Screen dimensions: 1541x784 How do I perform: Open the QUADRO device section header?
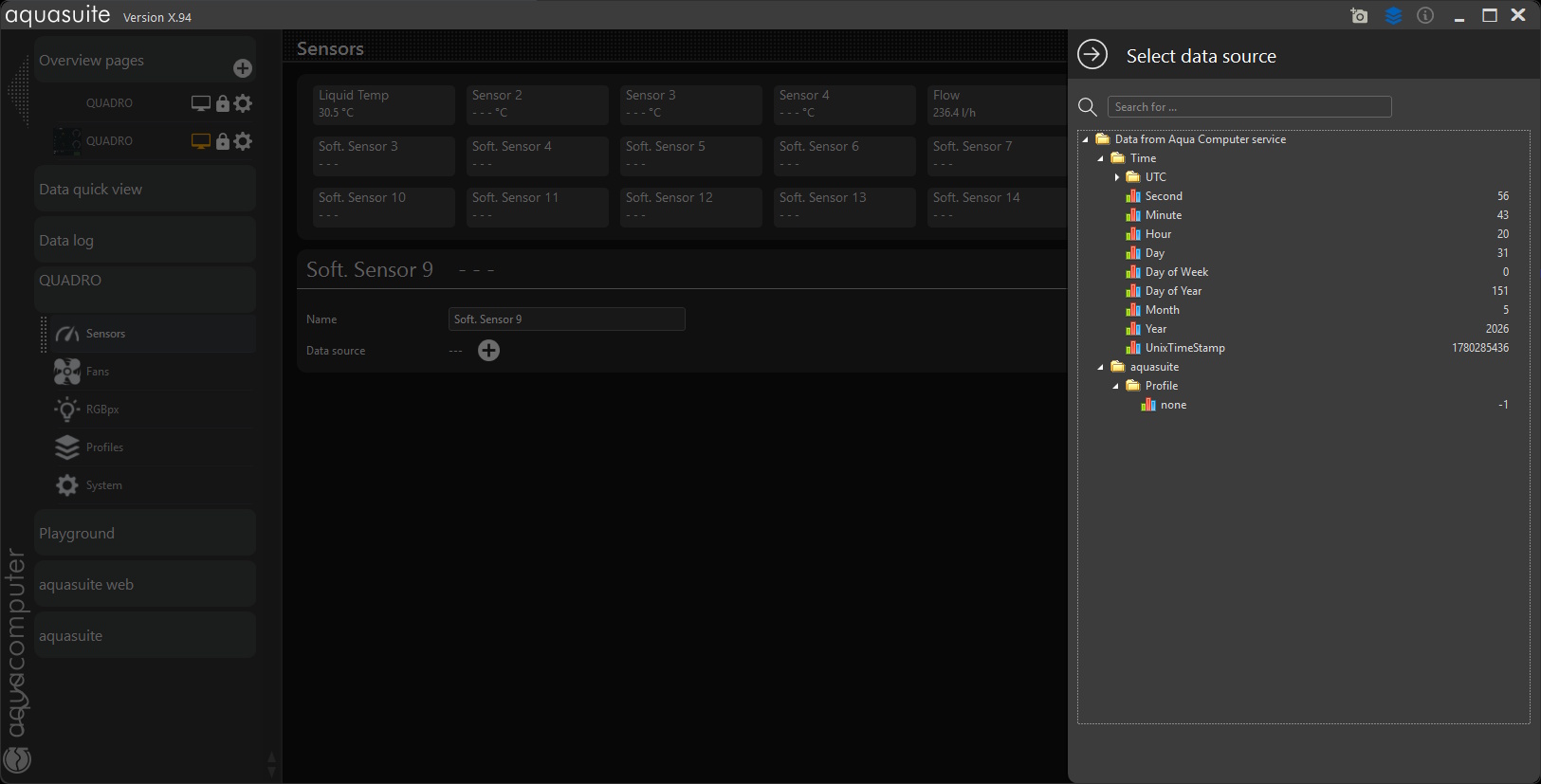tap(145, 288)
